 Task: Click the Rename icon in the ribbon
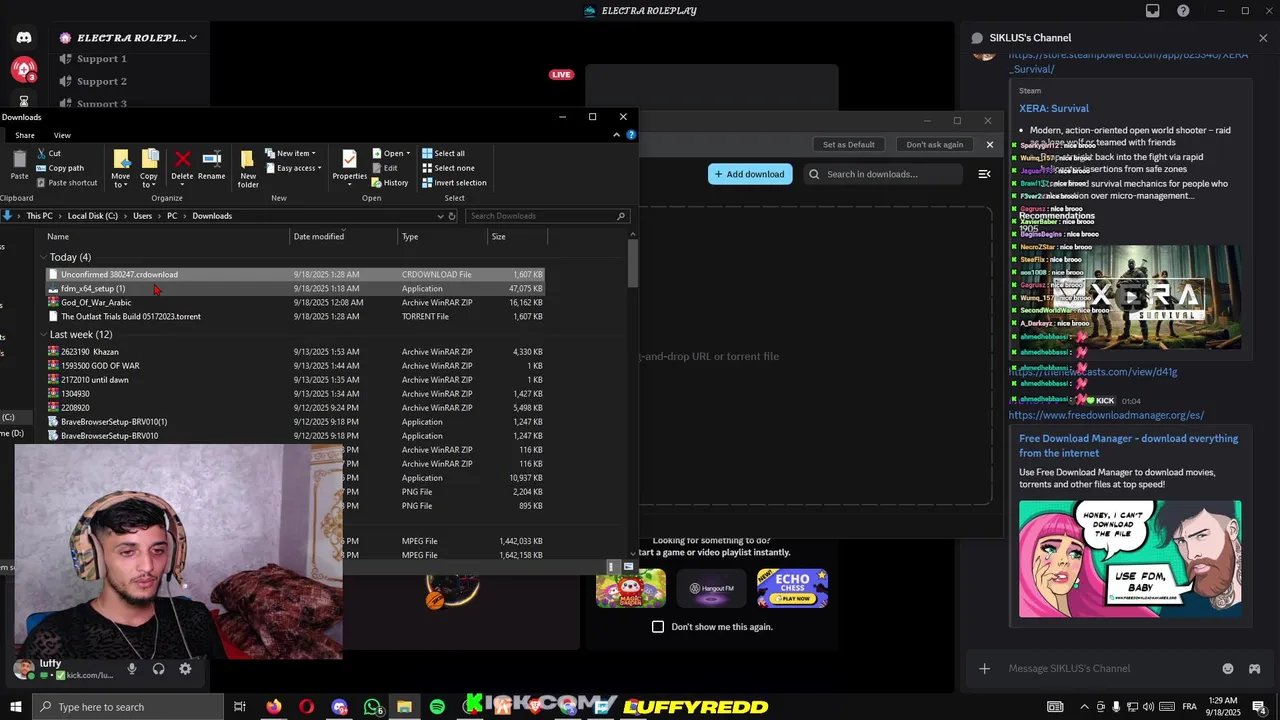tap(211, 159)
